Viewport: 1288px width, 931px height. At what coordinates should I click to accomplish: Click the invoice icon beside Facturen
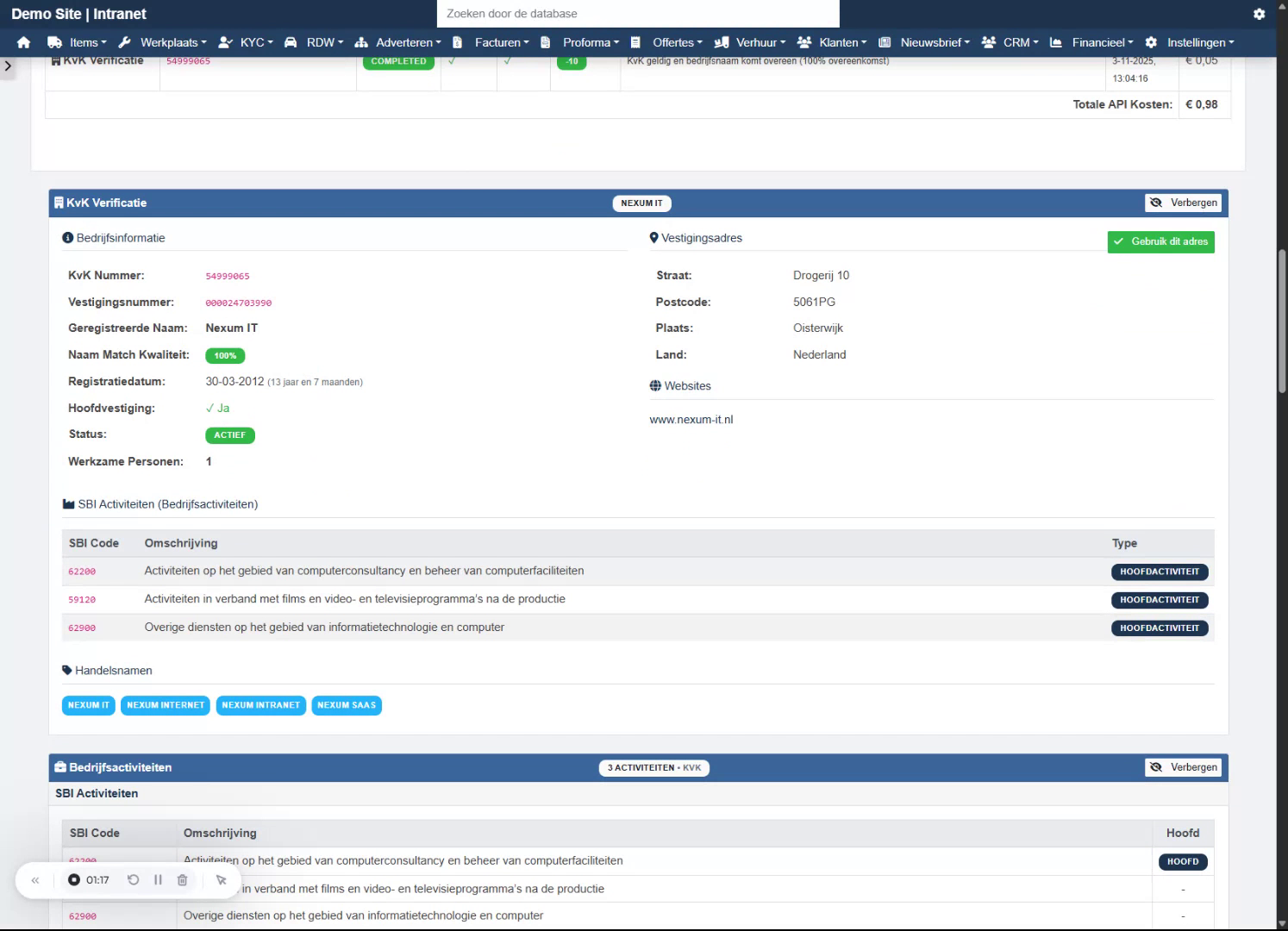point(458,42)
